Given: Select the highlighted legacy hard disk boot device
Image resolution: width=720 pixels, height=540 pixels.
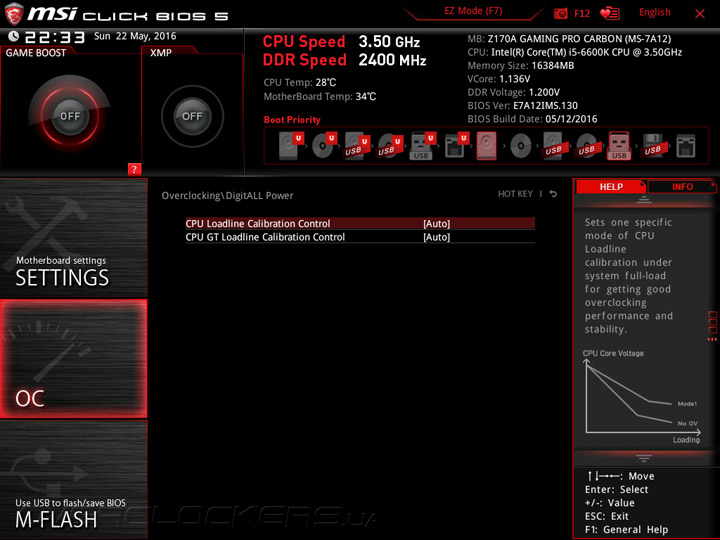Looking at the screenshot, I should point(487,146).
